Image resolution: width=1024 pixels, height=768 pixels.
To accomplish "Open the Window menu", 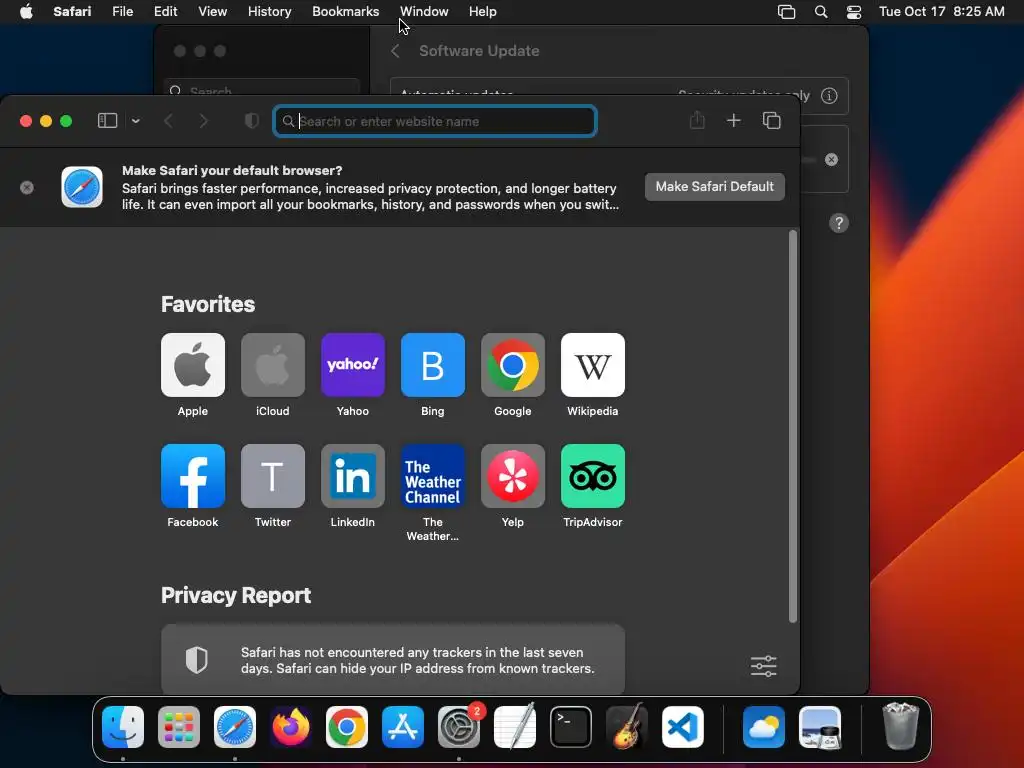I will click(x=424, y=11).
